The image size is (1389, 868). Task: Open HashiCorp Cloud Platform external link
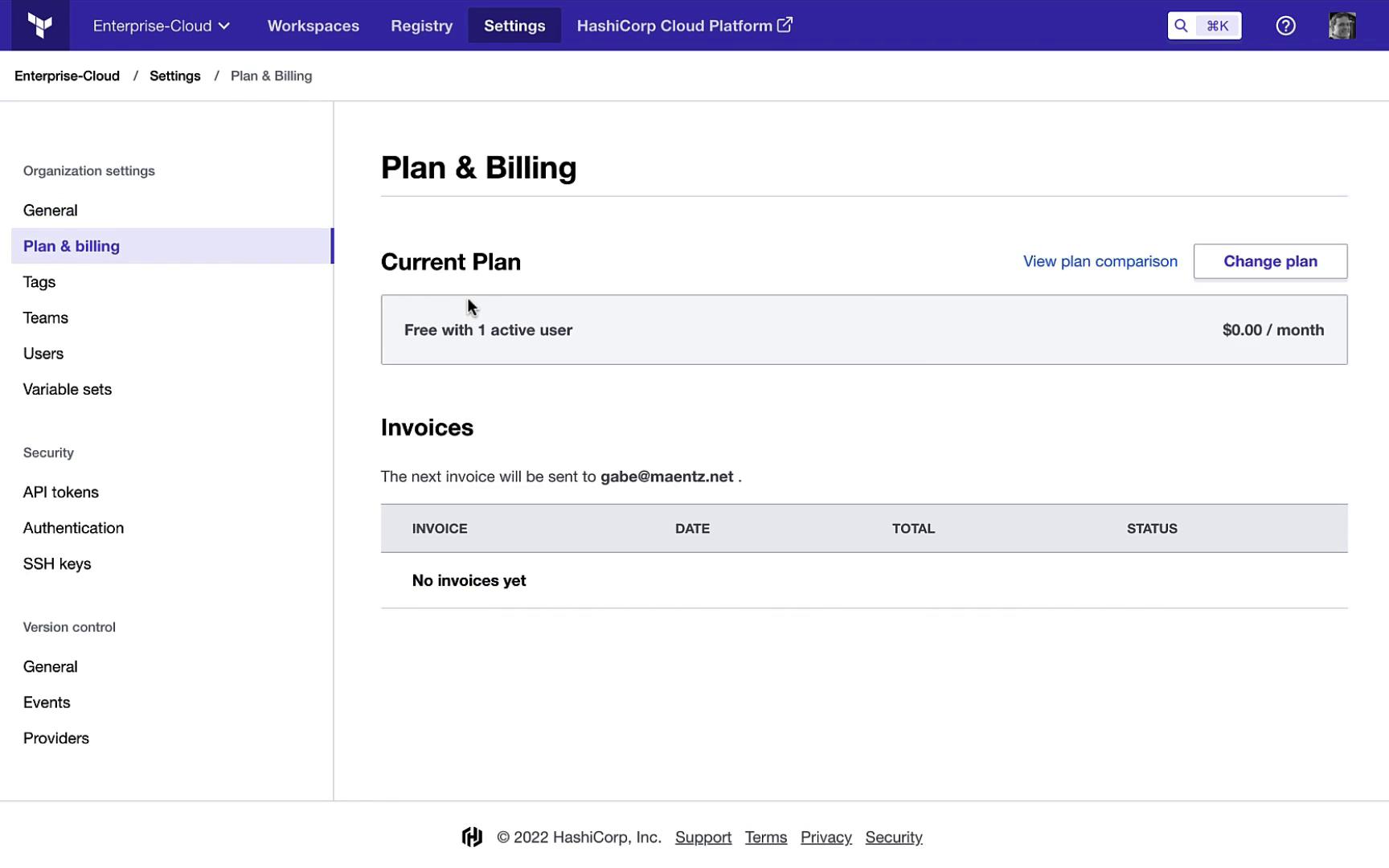point(684,26)
